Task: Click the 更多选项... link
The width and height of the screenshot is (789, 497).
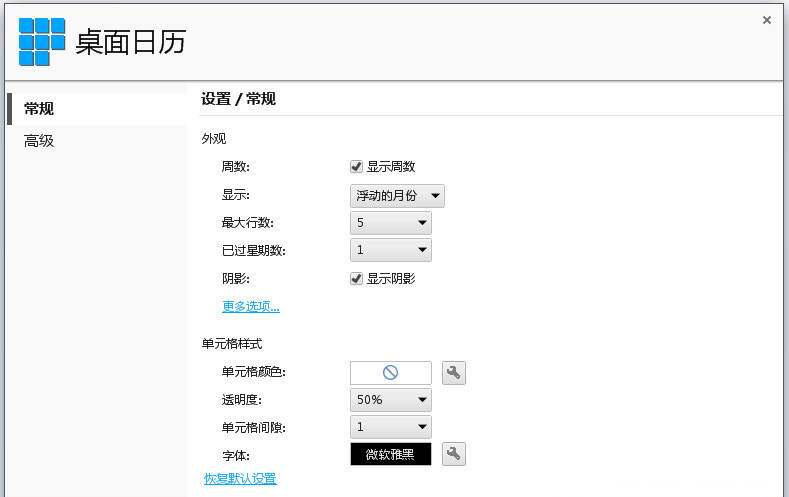Action: [251, 307]
